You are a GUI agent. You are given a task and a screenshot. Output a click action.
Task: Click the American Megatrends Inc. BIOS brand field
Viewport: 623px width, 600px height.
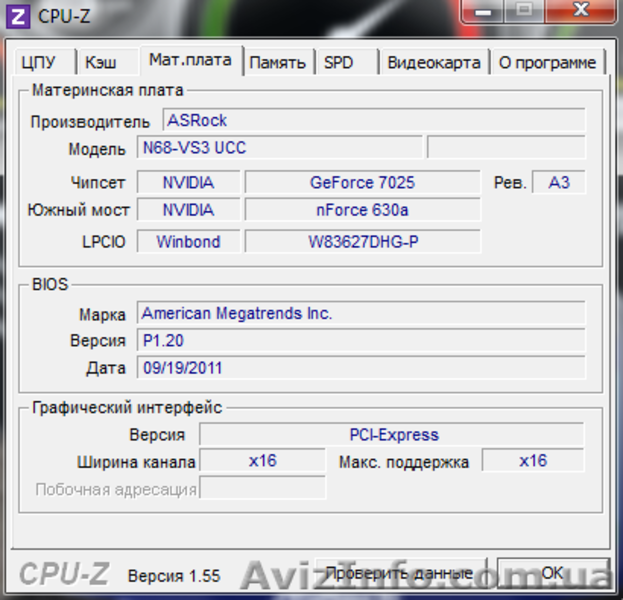click(360, 313)
